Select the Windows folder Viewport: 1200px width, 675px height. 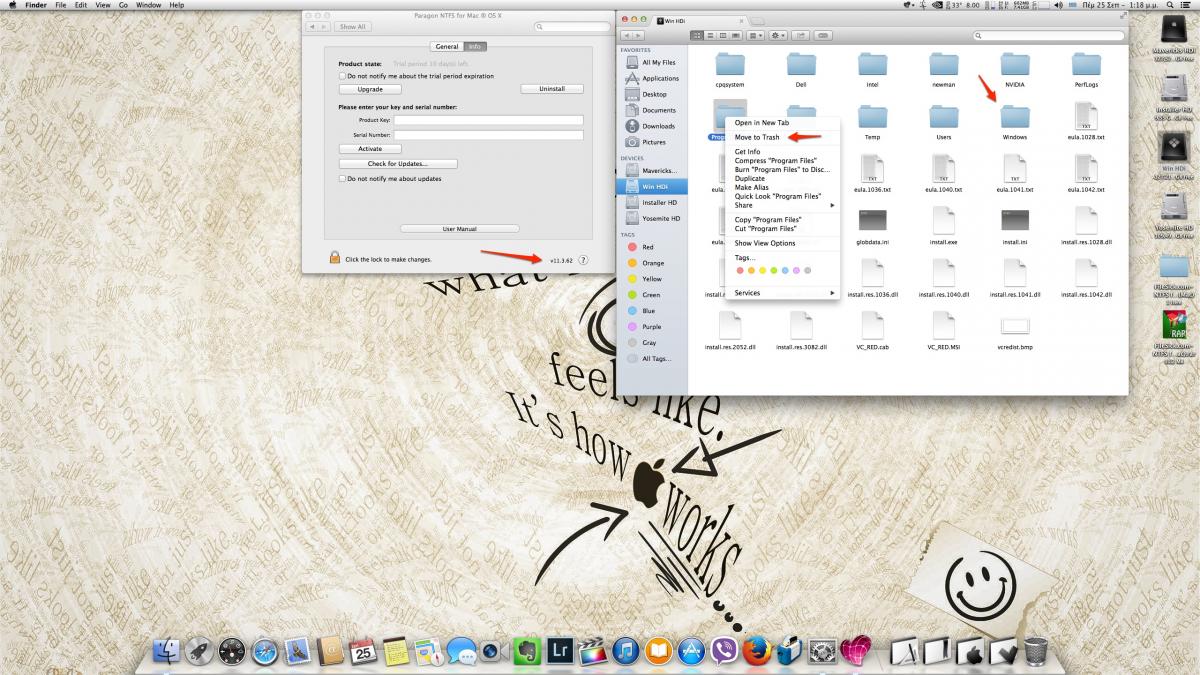[1015, 123]
